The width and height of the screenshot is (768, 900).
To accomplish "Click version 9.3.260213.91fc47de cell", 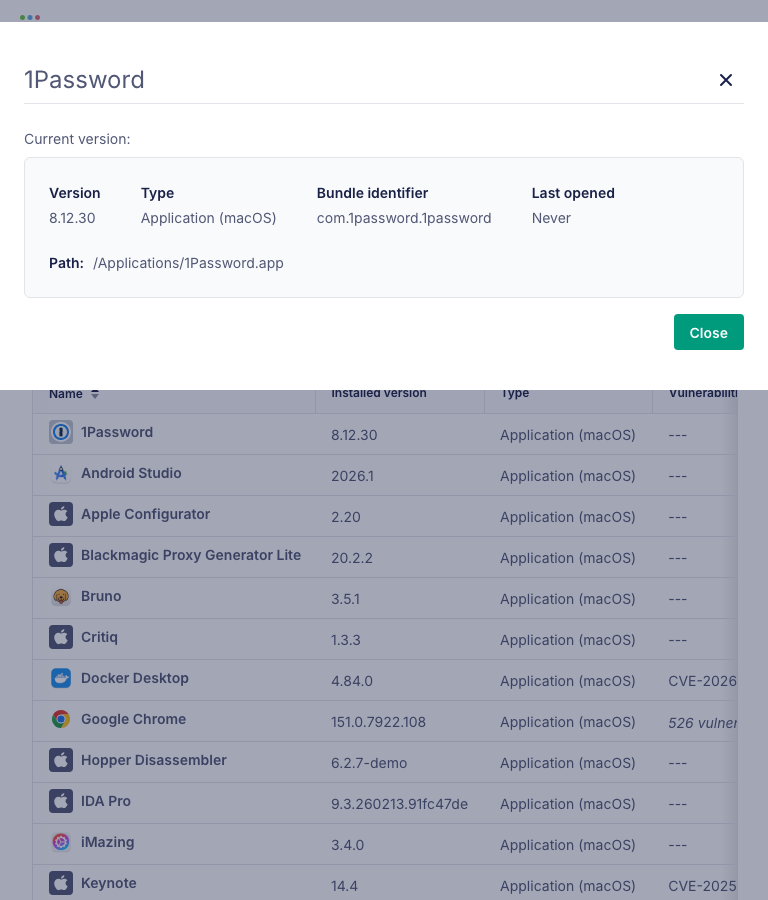I will (x=399, y=804).
